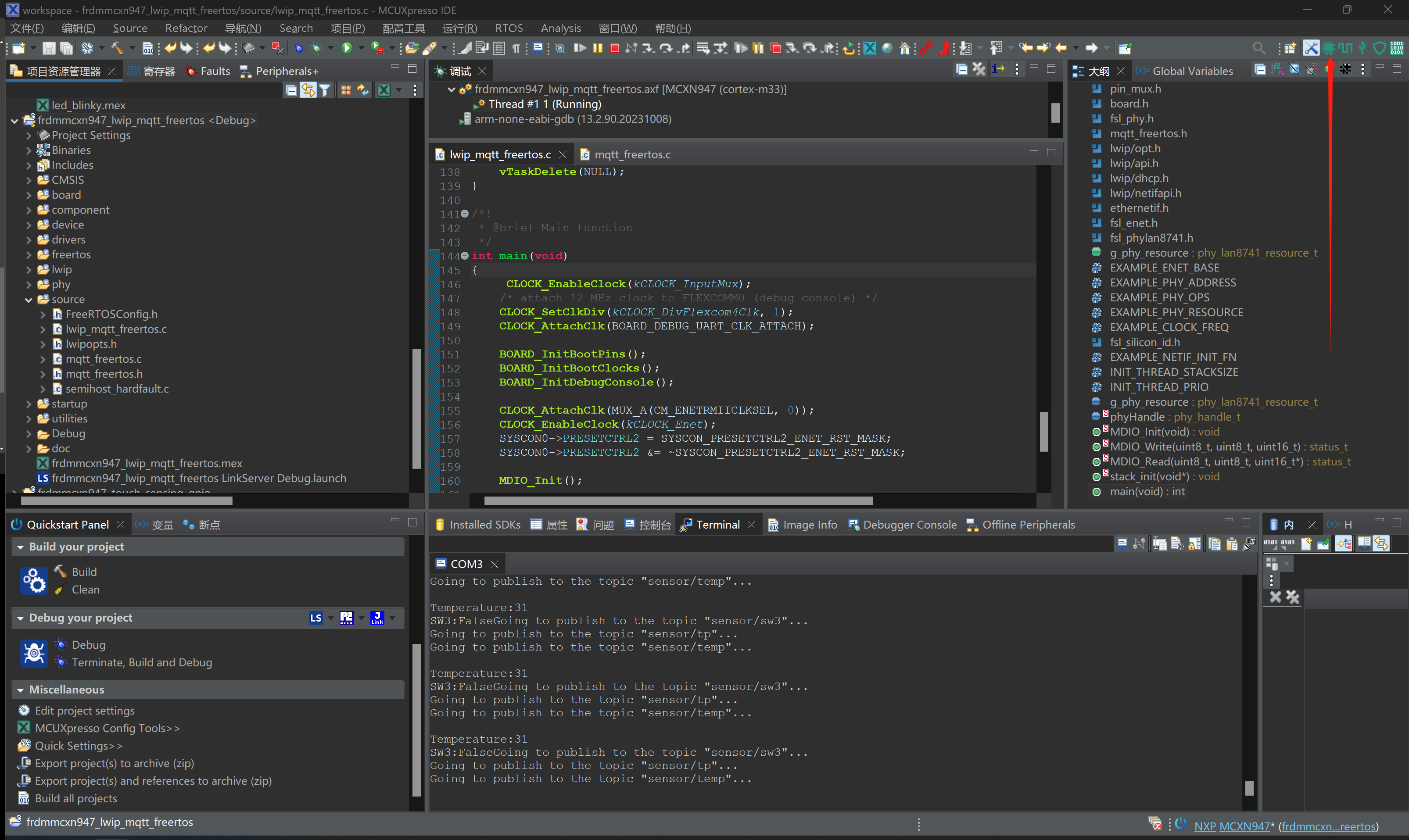This screenshot has height=840, width=1409.
Task: Click the red chain link toolbar icon
Action: coord(926,48)
